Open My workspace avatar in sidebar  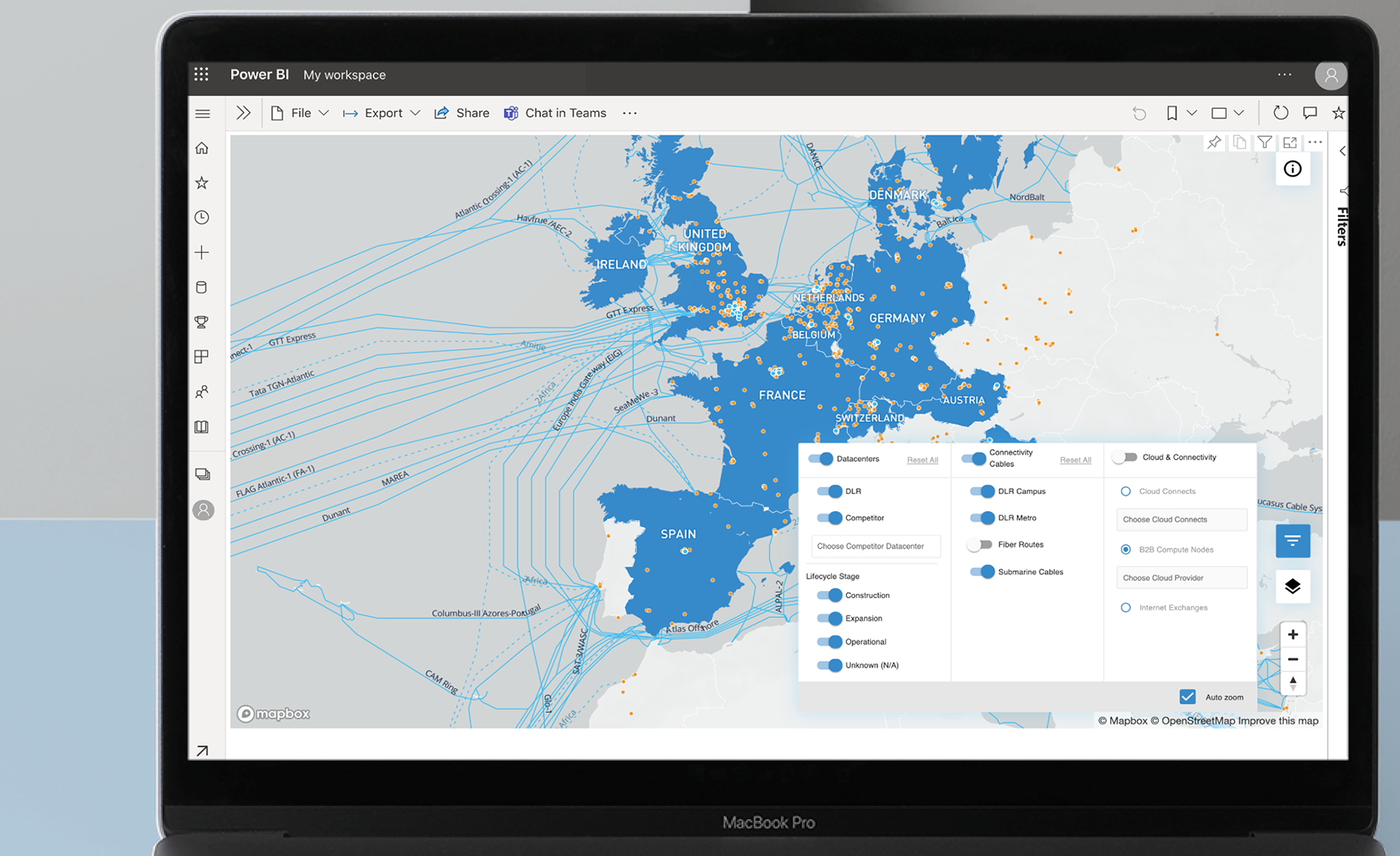(x=203, y=510)
